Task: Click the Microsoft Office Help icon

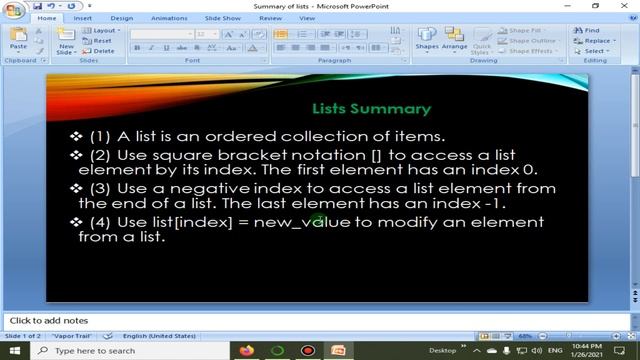Action: 633,18
